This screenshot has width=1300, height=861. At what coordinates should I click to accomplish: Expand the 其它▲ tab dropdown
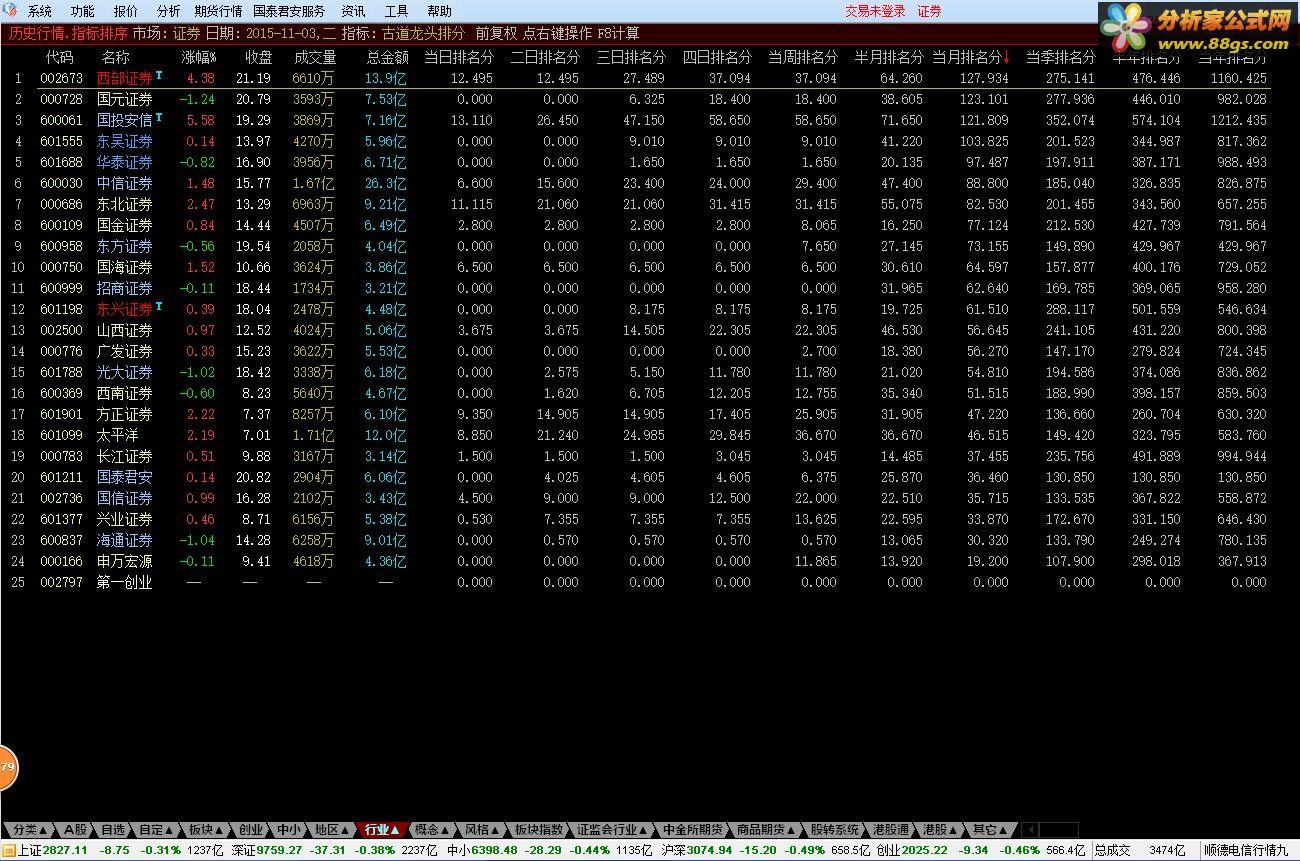point(990,830)
